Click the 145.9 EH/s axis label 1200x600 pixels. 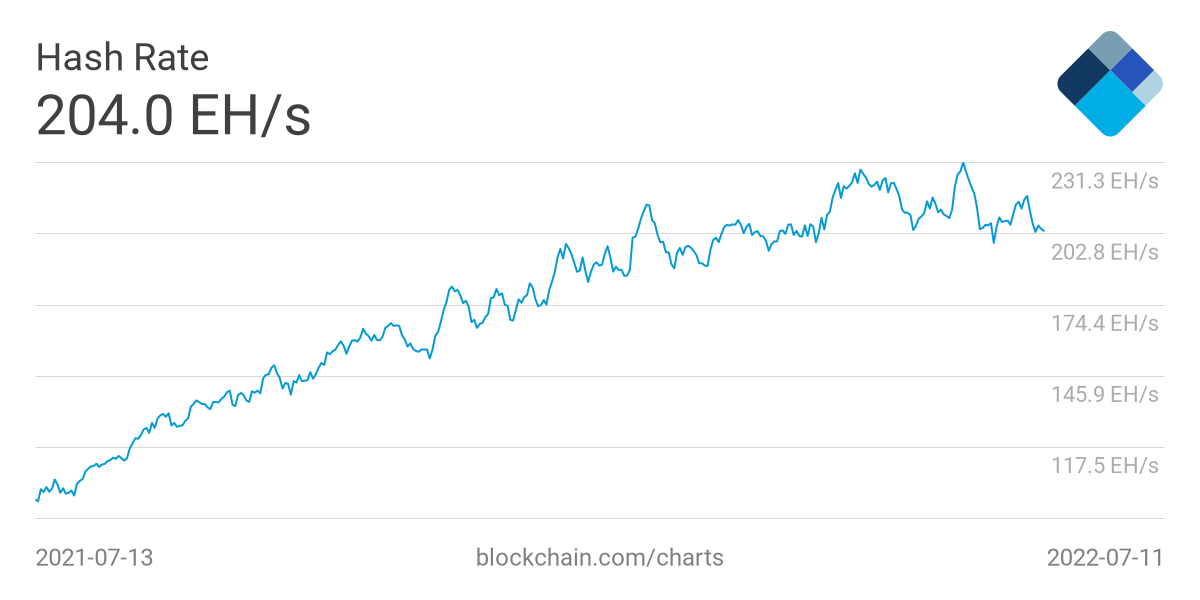[1104, 394]
